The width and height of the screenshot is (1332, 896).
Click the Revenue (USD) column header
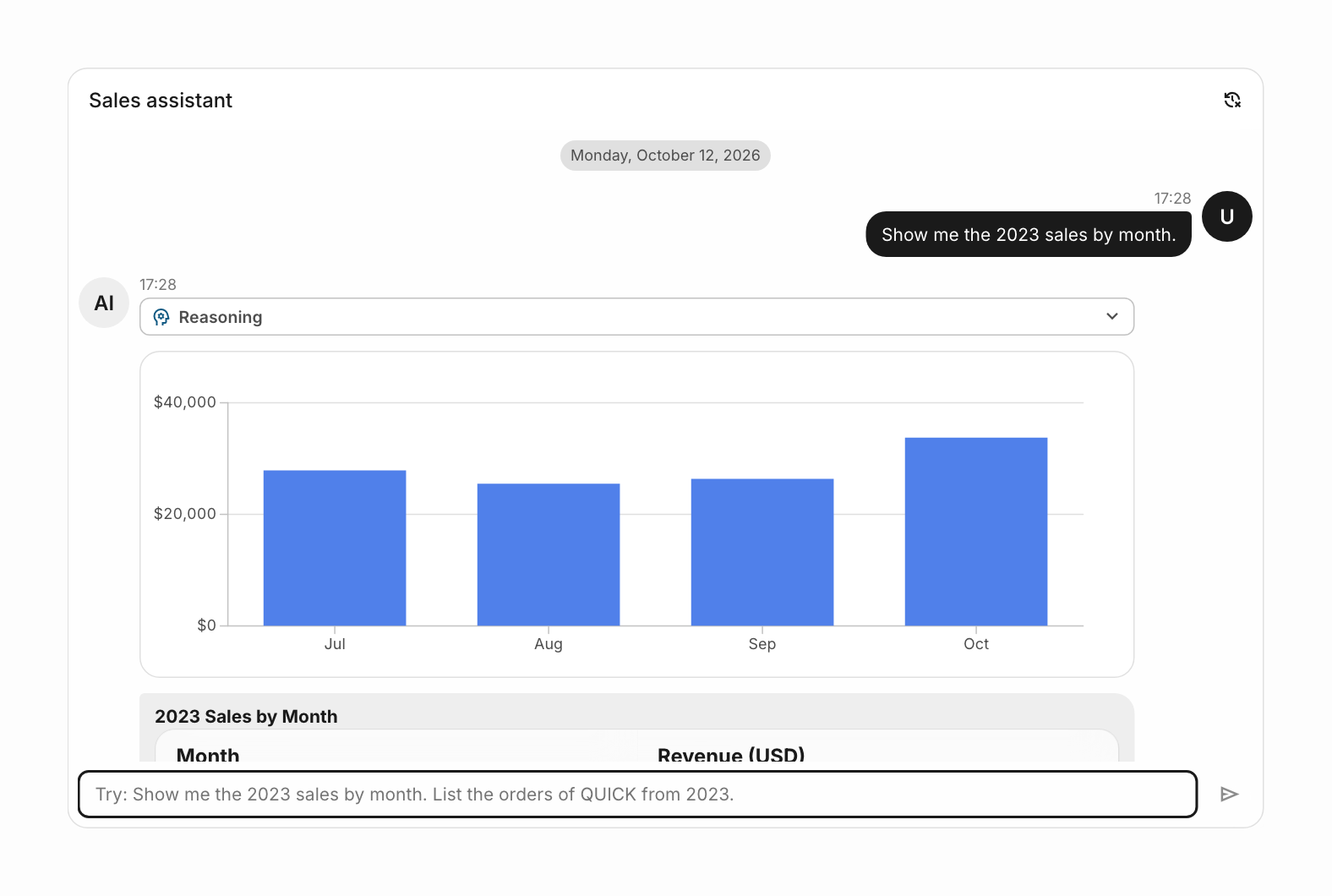click(731, 755)
